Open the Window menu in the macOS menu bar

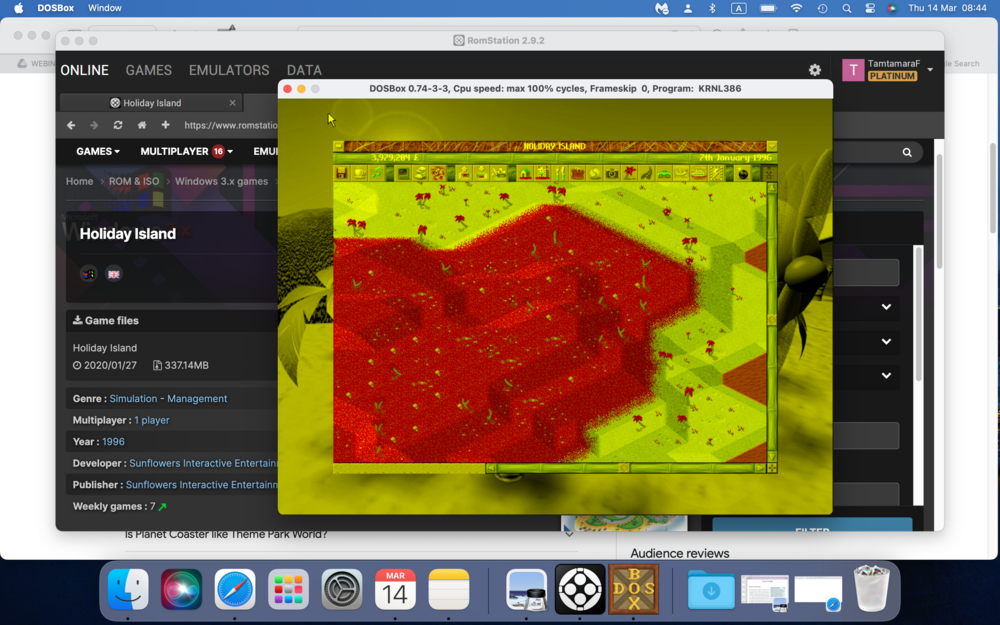(x=104, y=8)
